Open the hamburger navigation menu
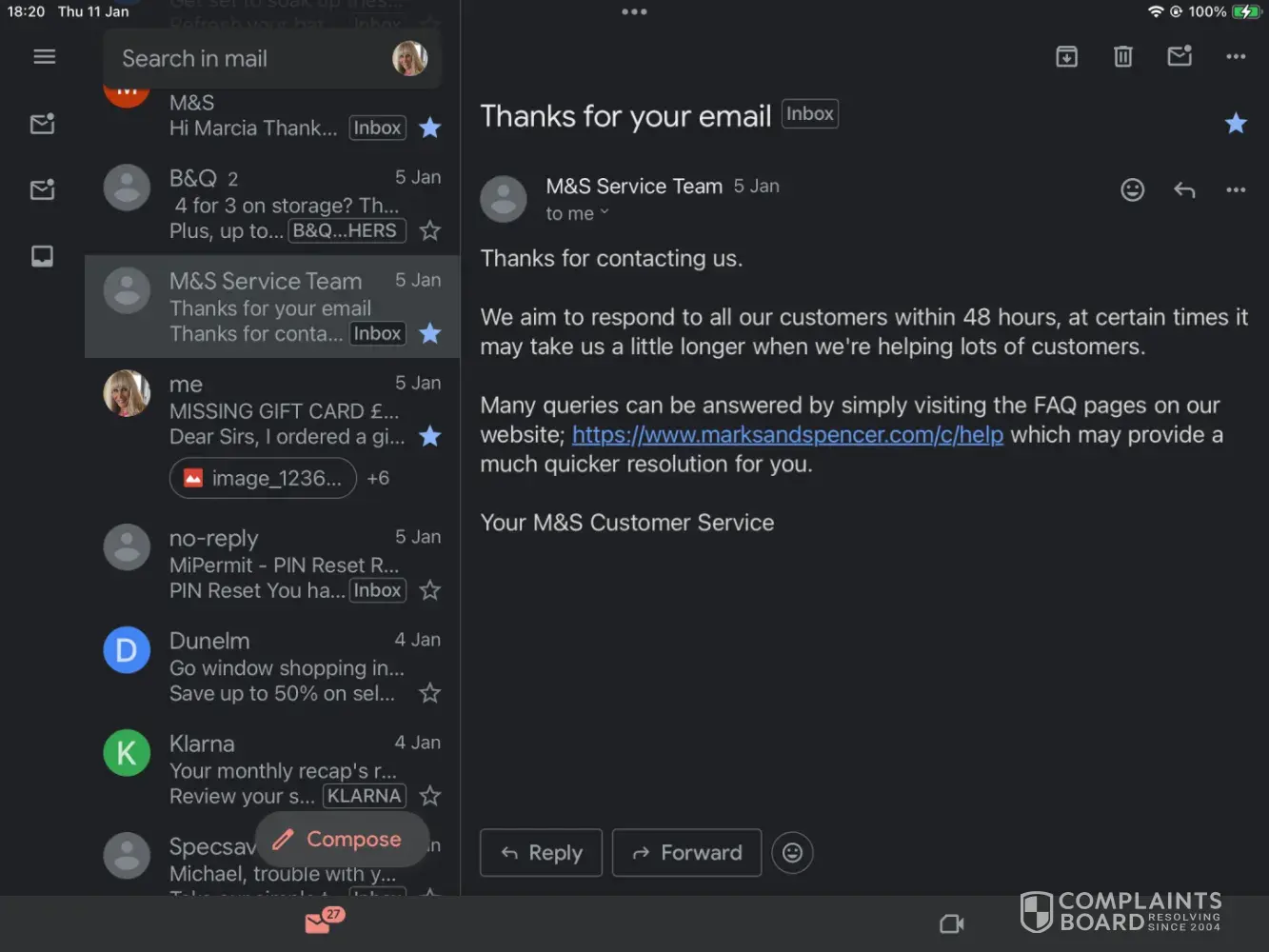The height and width of the screenshot is (952, 1269). (44, 57)
